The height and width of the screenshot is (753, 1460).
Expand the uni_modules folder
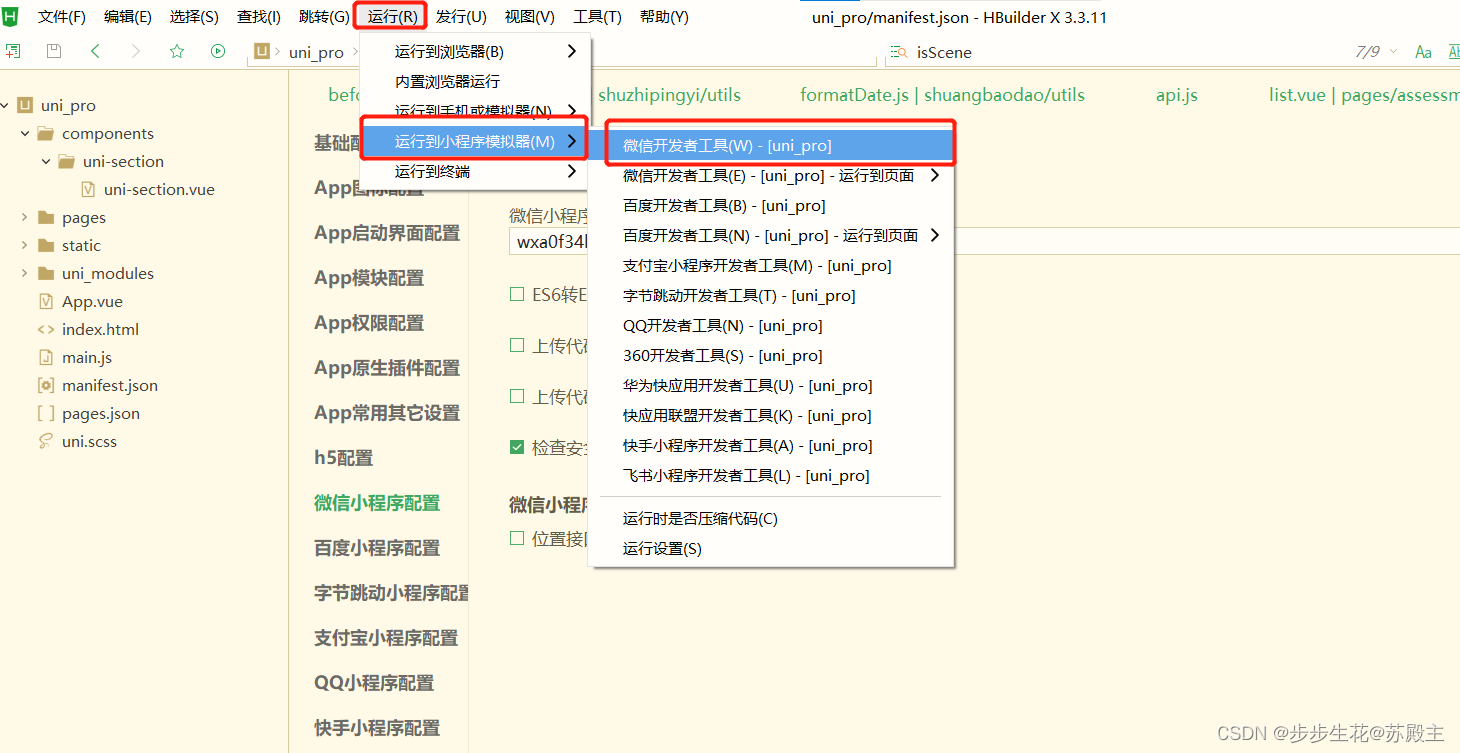(x=25, y=273)
